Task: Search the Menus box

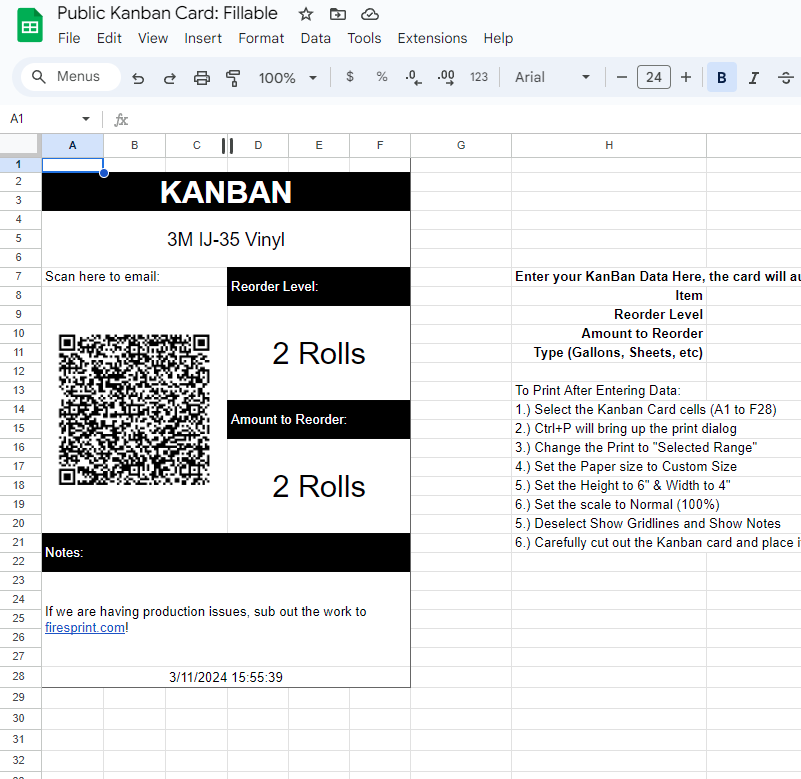Action: (x=71, y=77)
